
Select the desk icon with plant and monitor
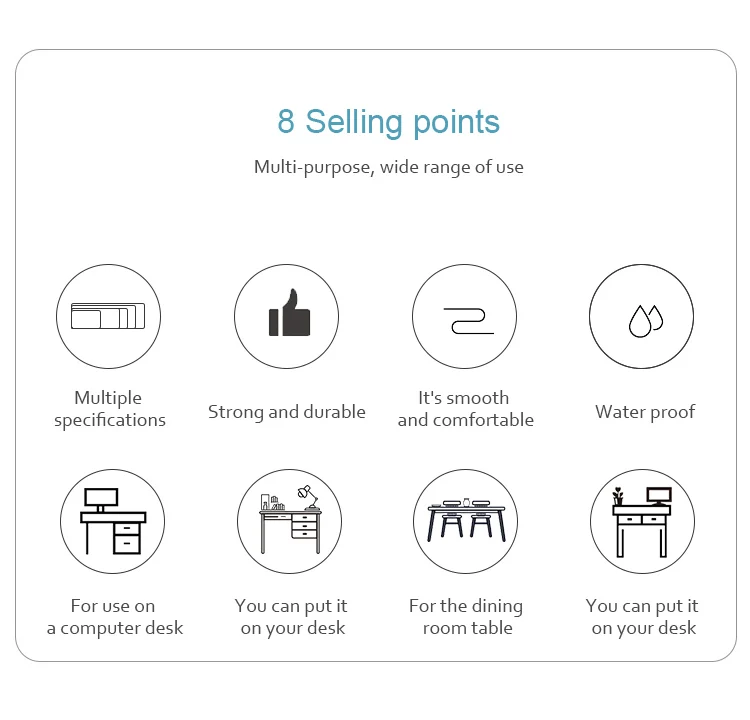[x=642, y=521]
